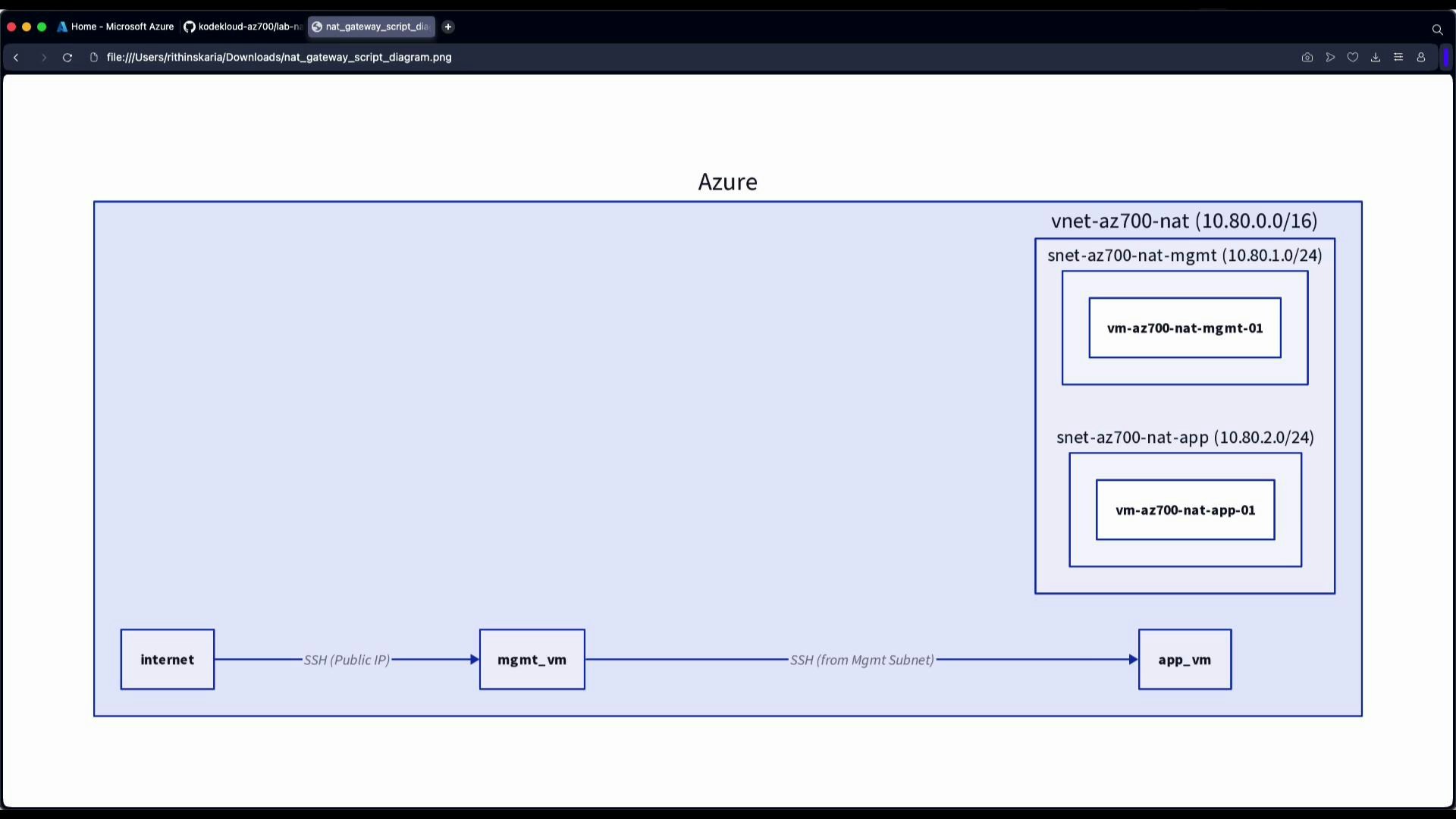The height and width of the screenshot is (819, 1456).
Task: Click the heart favorite icon in the toolbar
Action: (1354, 57)
